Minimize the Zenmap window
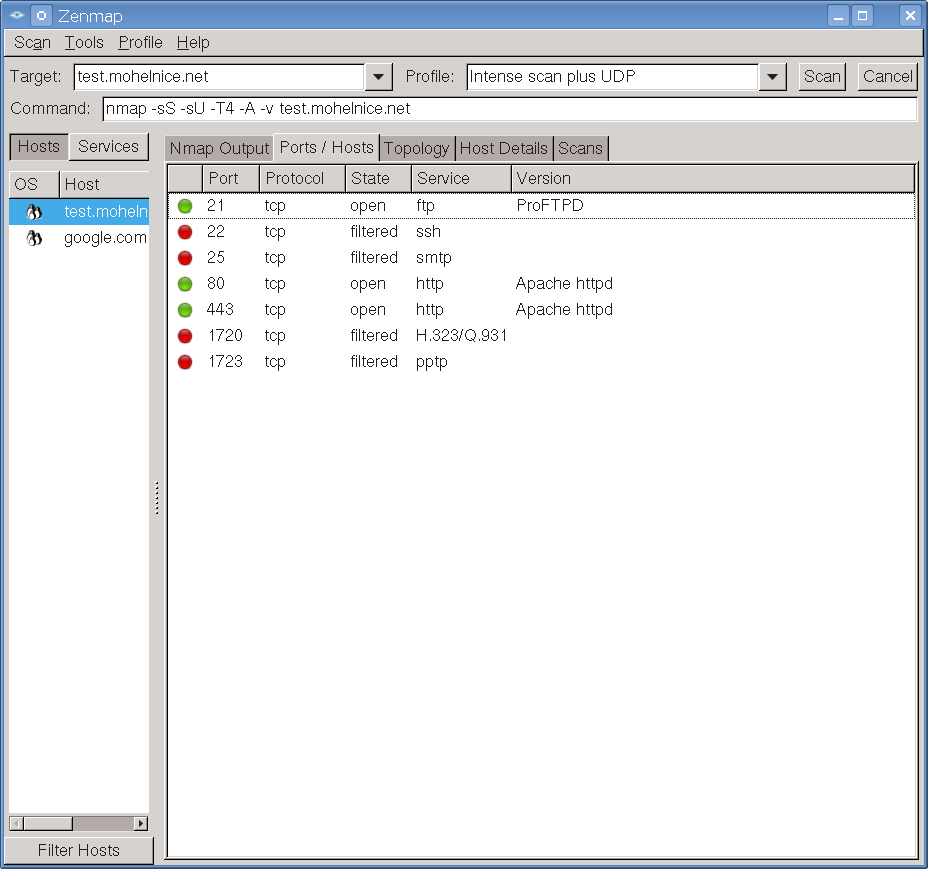 coord(838,16)
